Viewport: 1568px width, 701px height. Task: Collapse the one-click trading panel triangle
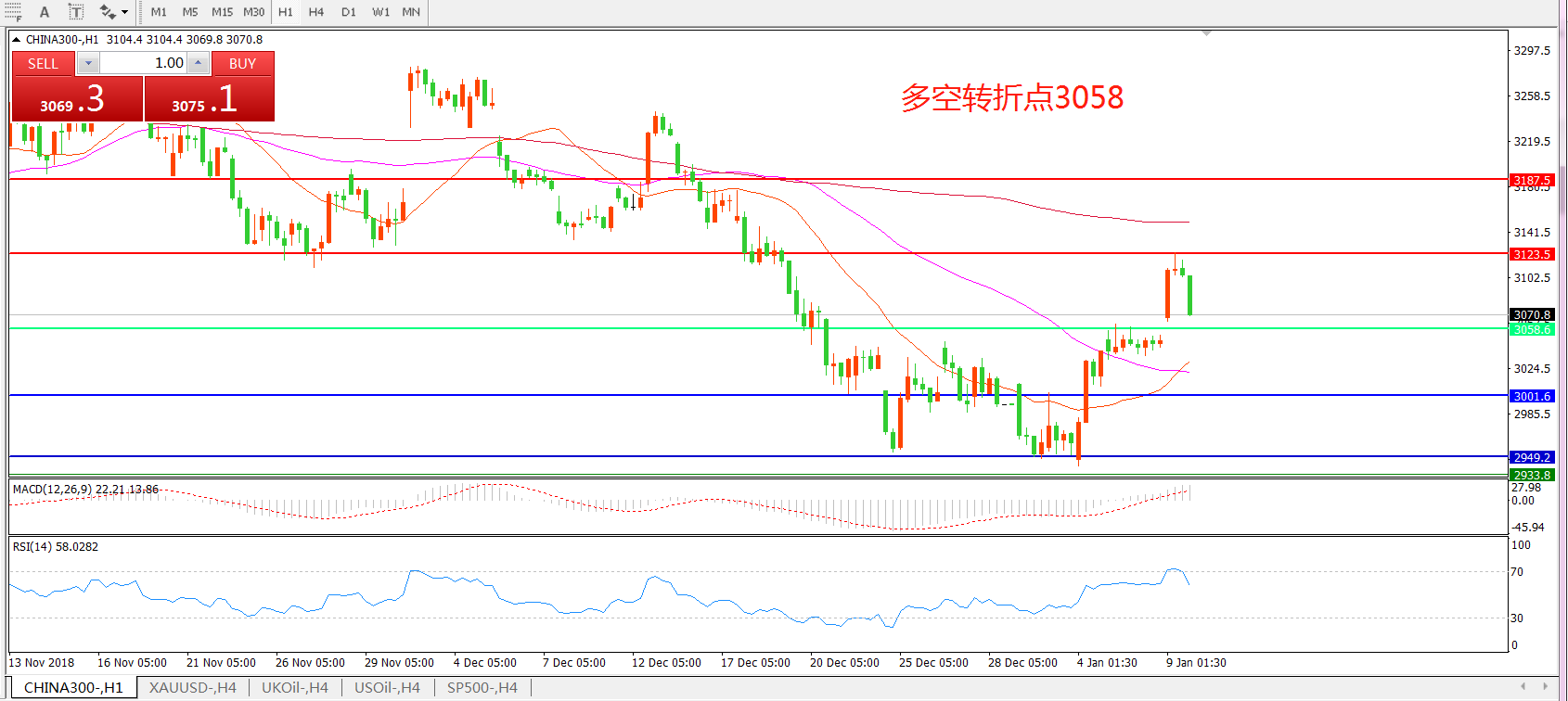tap(16, 40)
